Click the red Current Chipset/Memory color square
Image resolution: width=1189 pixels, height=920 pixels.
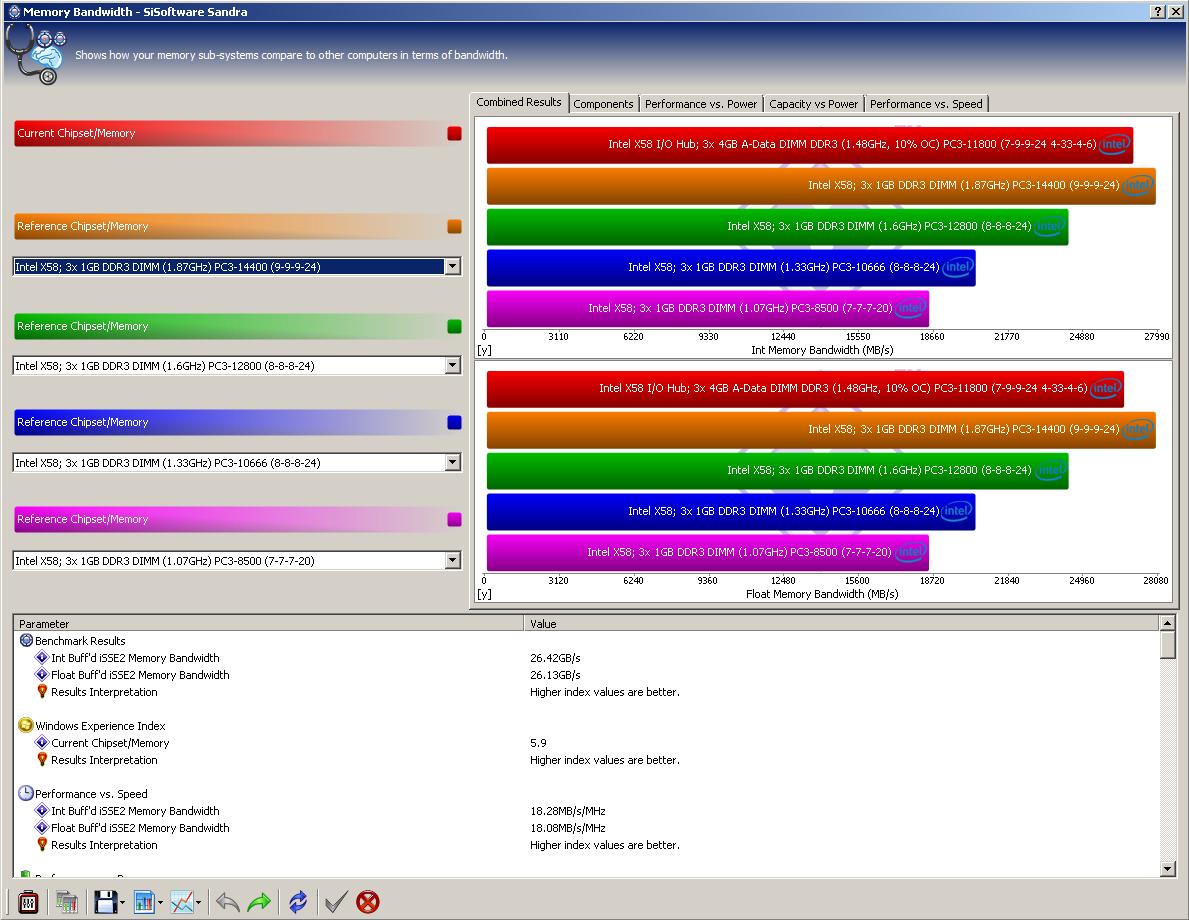coord(454,133)
